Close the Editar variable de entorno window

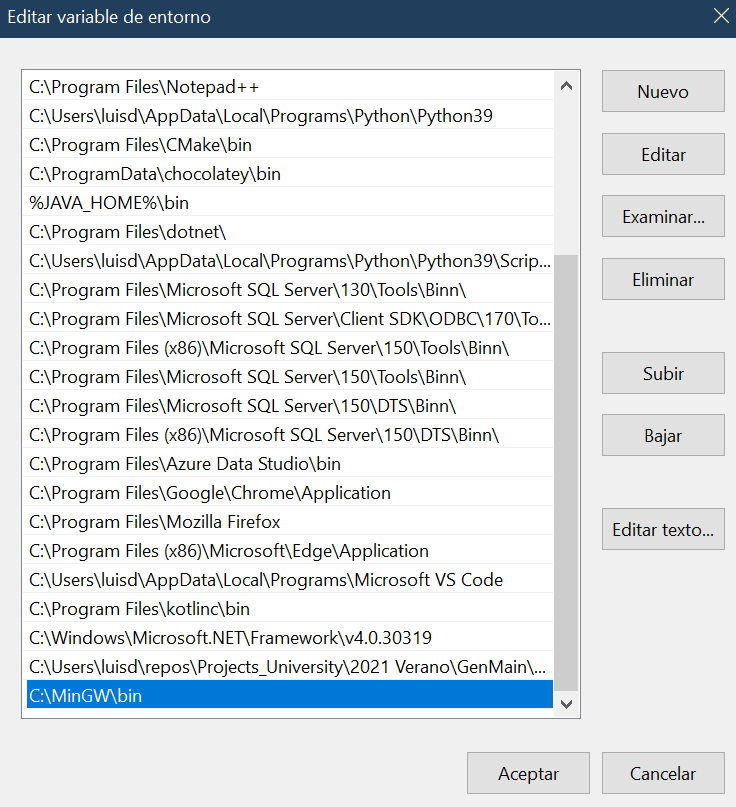721,16
